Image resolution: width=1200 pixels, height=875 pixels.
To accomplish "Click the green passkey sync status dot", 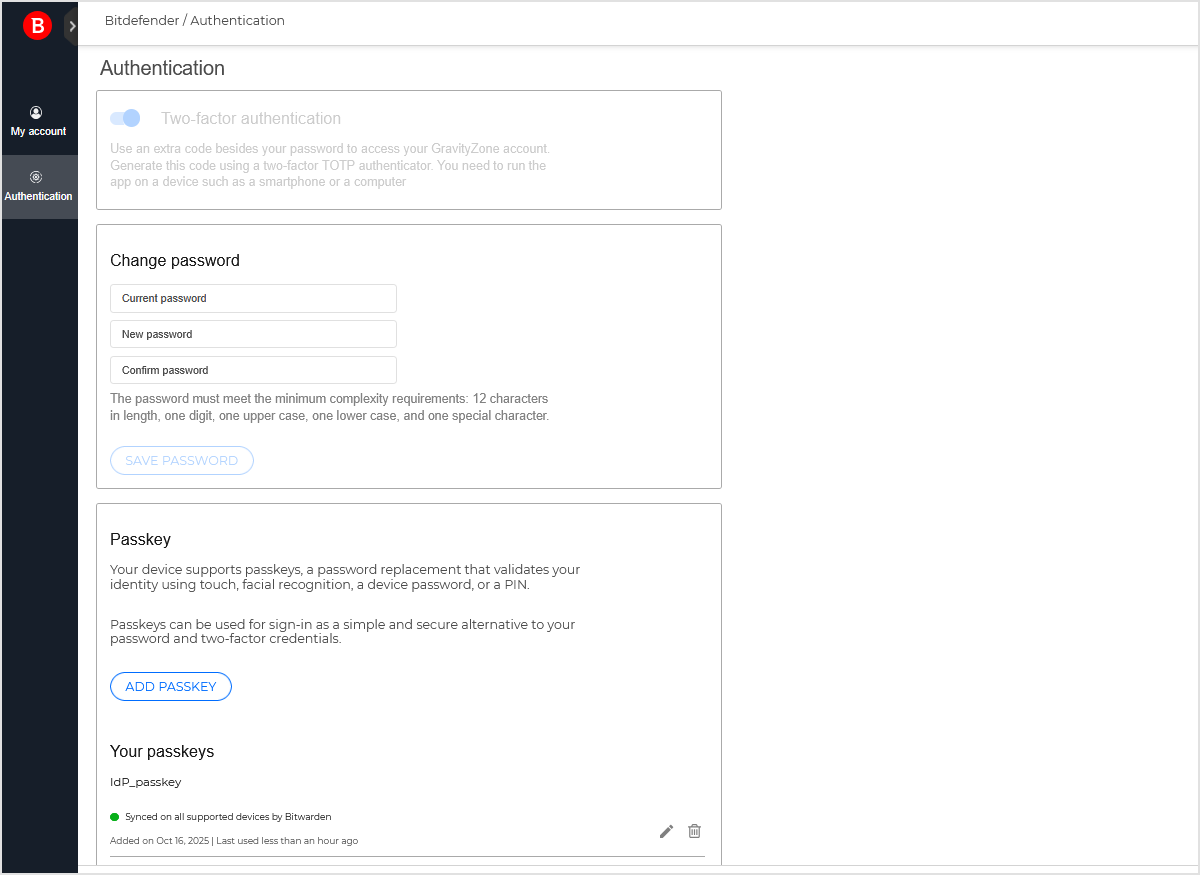I will point(114,816).
